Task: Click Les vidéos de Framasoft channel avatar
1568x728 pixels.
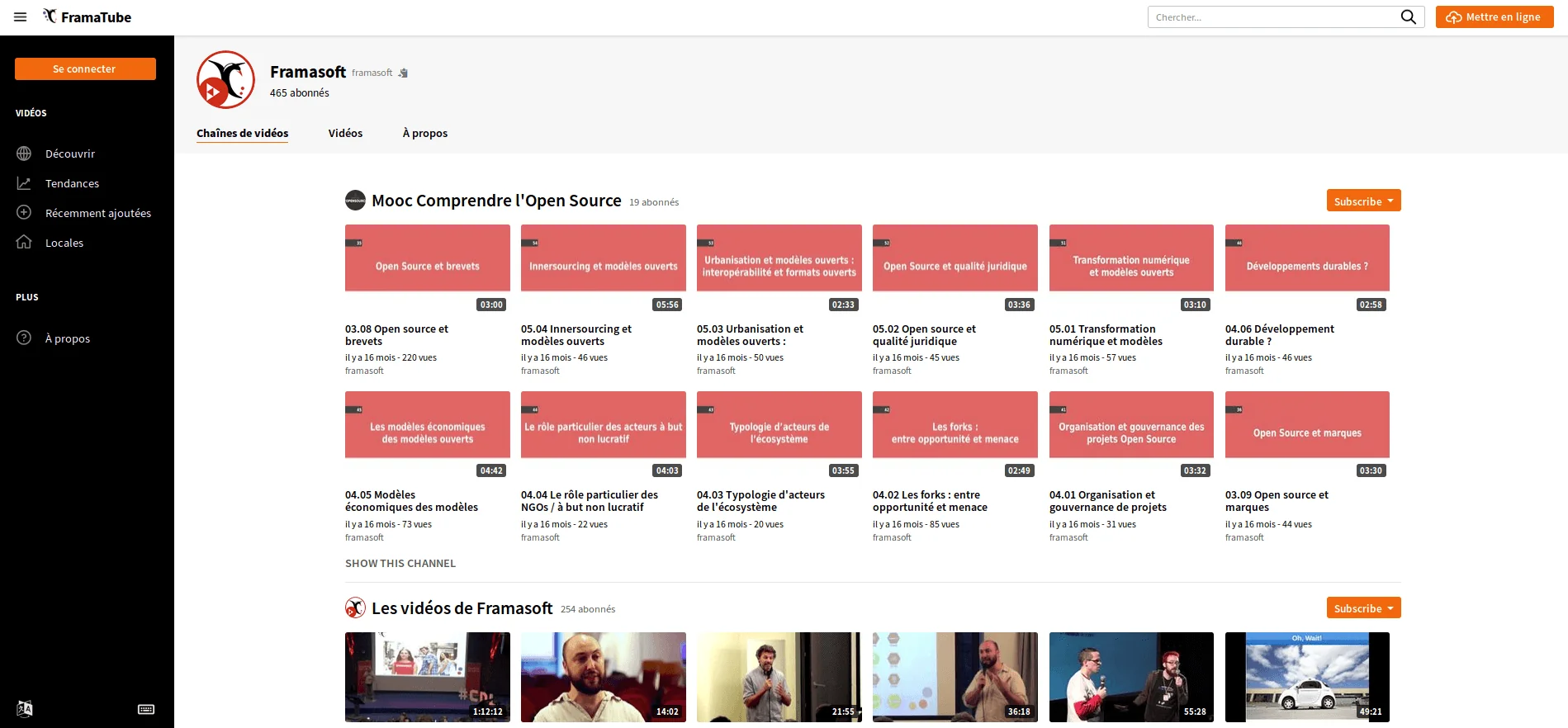Action: (355, 607)
